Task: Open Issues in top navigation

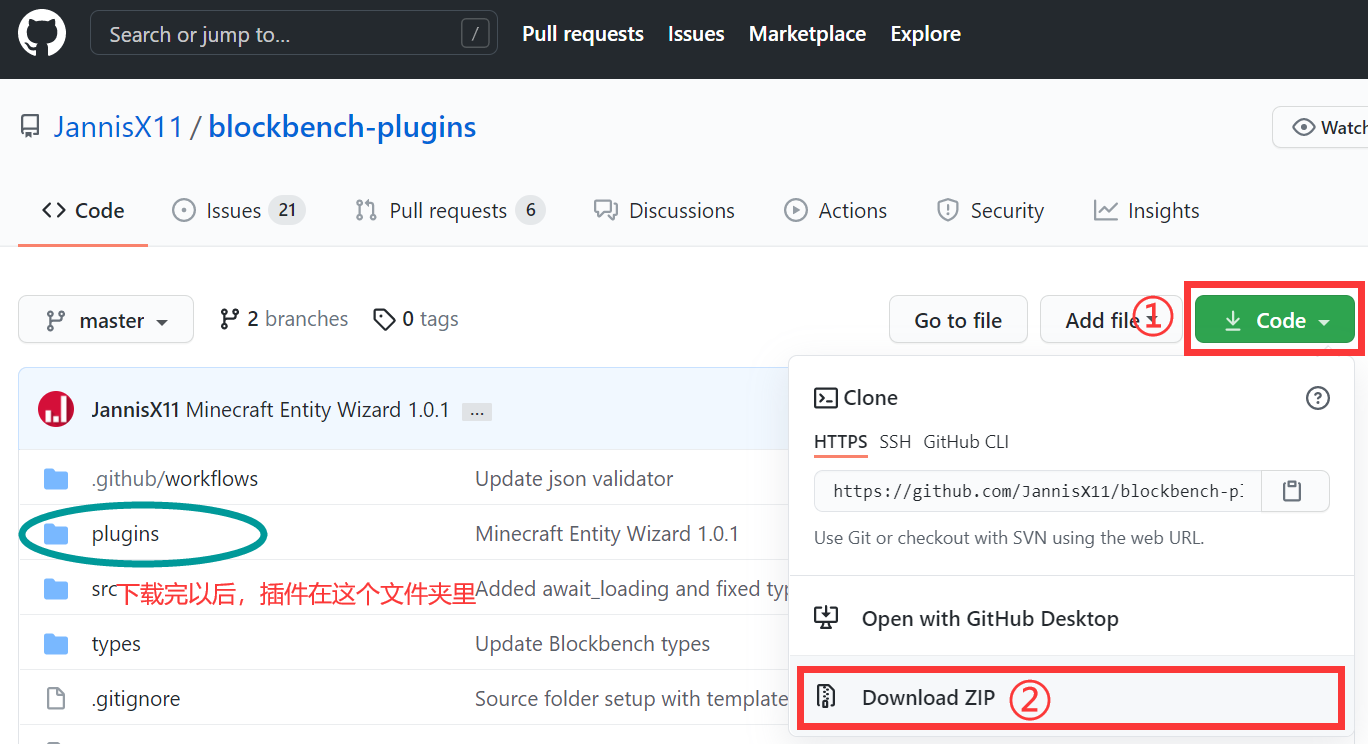Action: 696,34
